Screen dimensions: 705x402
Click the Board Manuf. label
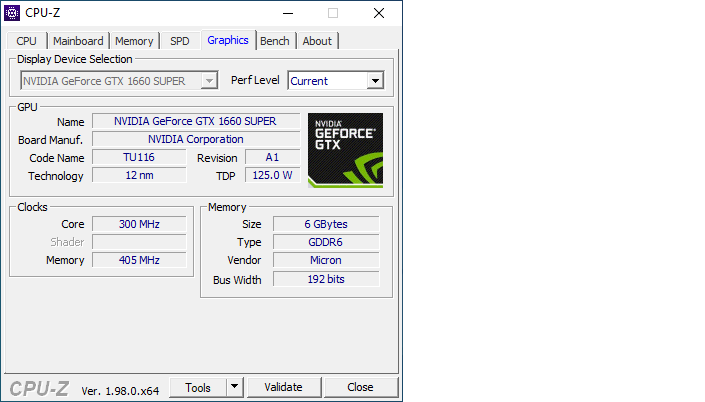tap(50, 140)
